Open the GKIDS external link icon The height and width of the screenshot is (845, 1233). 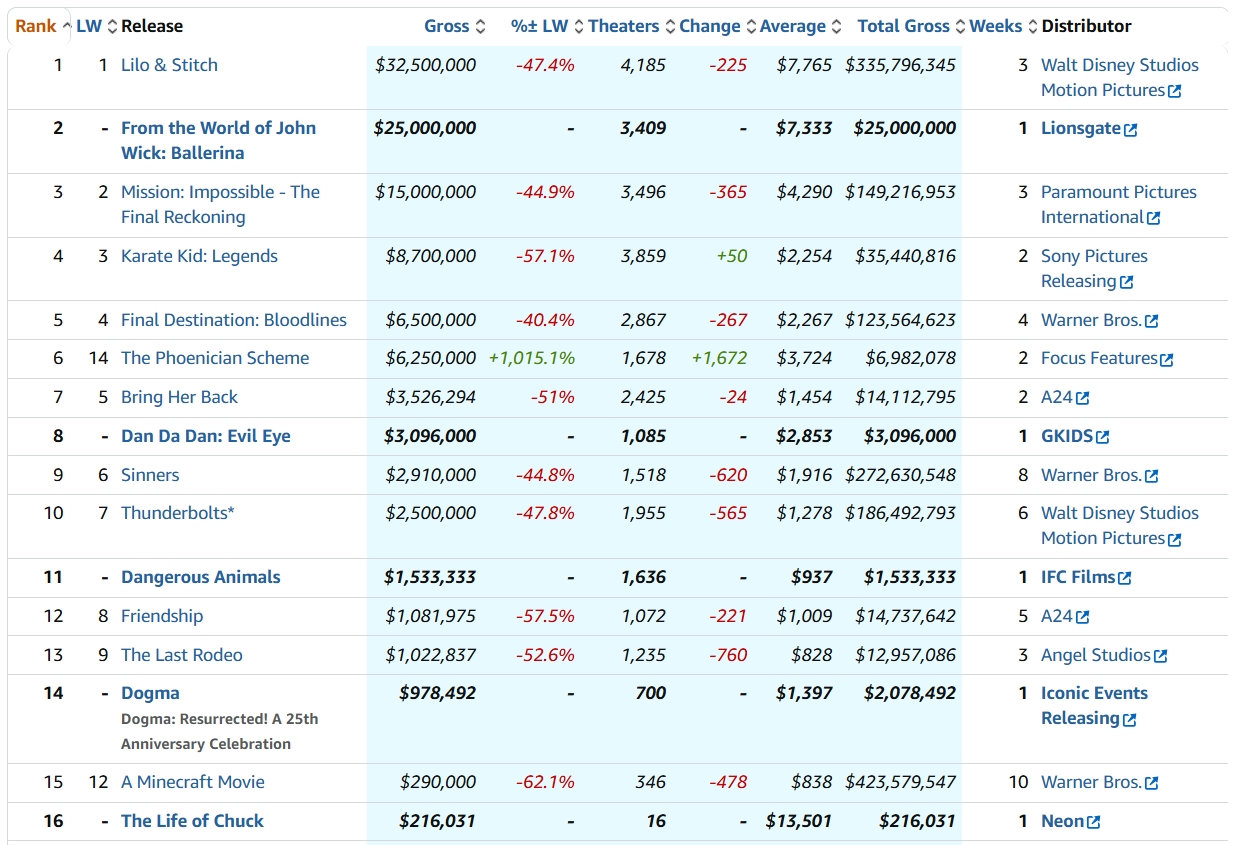1103,437
